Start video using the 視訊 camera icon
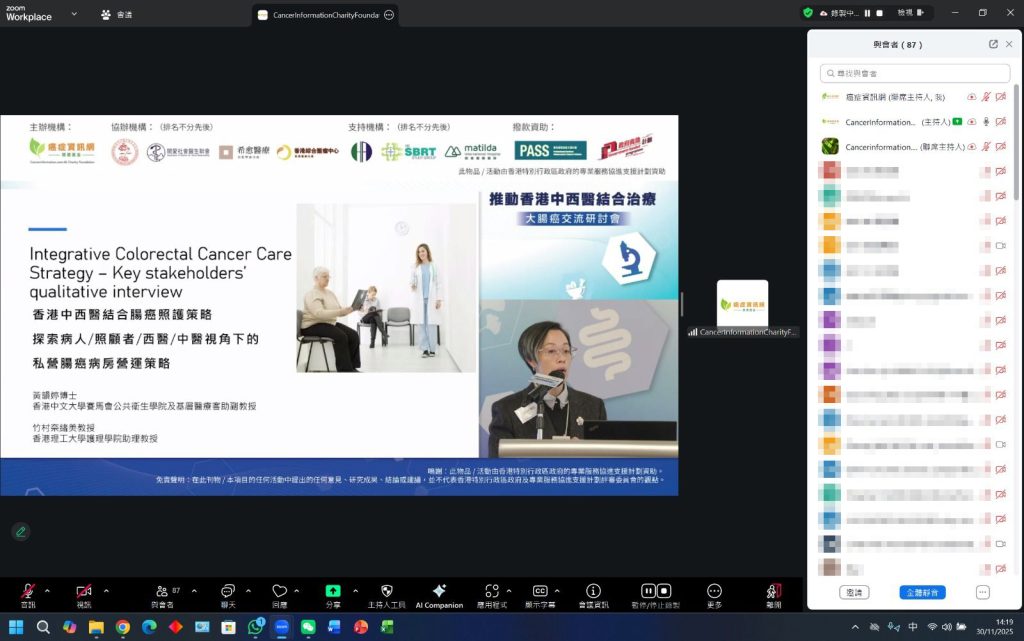The height and width of the screenshot is (641, 1024). (x=84, y=592)
